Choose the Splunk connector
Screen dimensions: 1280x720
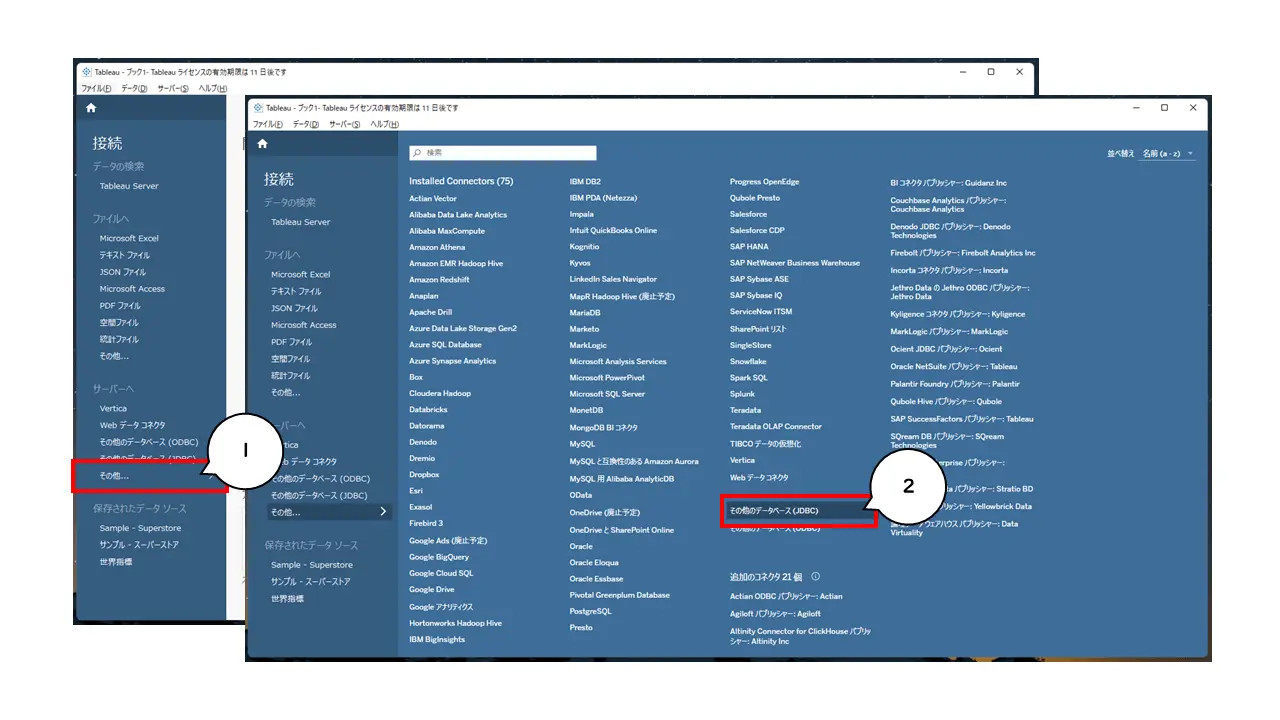pos(742,394)
